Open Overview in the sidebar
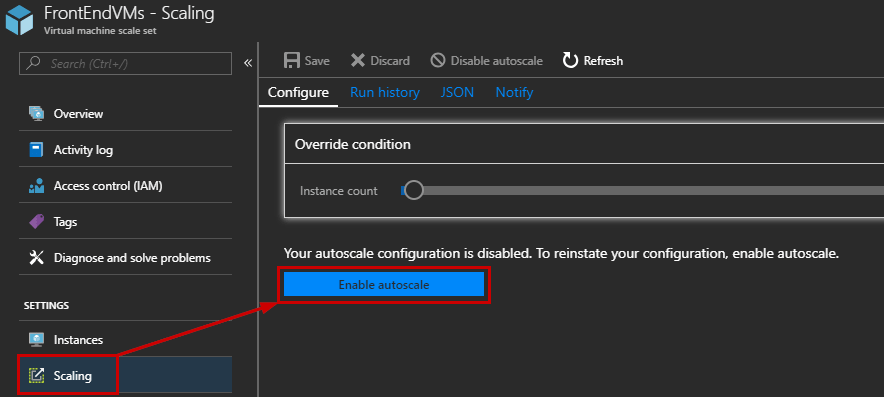The height and width of the screenshot is (397, 884). pyautogui.click(x=125, y=113)
